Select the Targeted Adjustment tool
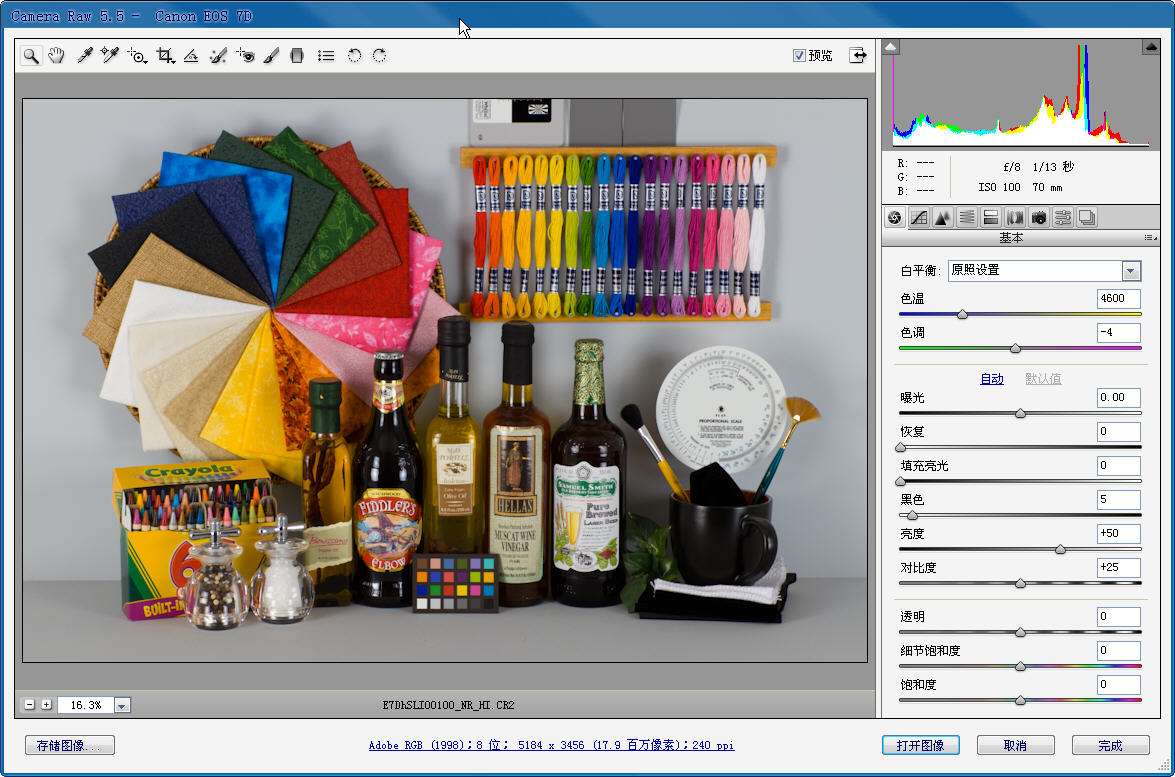 tap(136, 55)
